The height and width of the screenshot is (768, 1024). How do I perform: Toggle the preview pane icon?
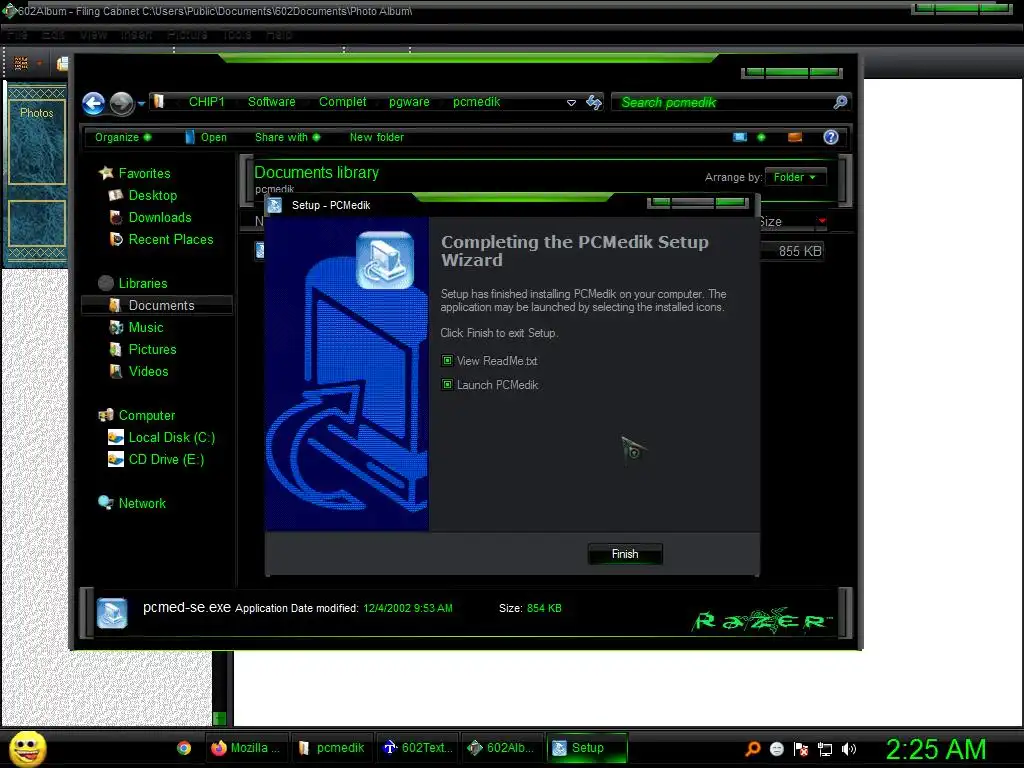(x=795, y=137)
